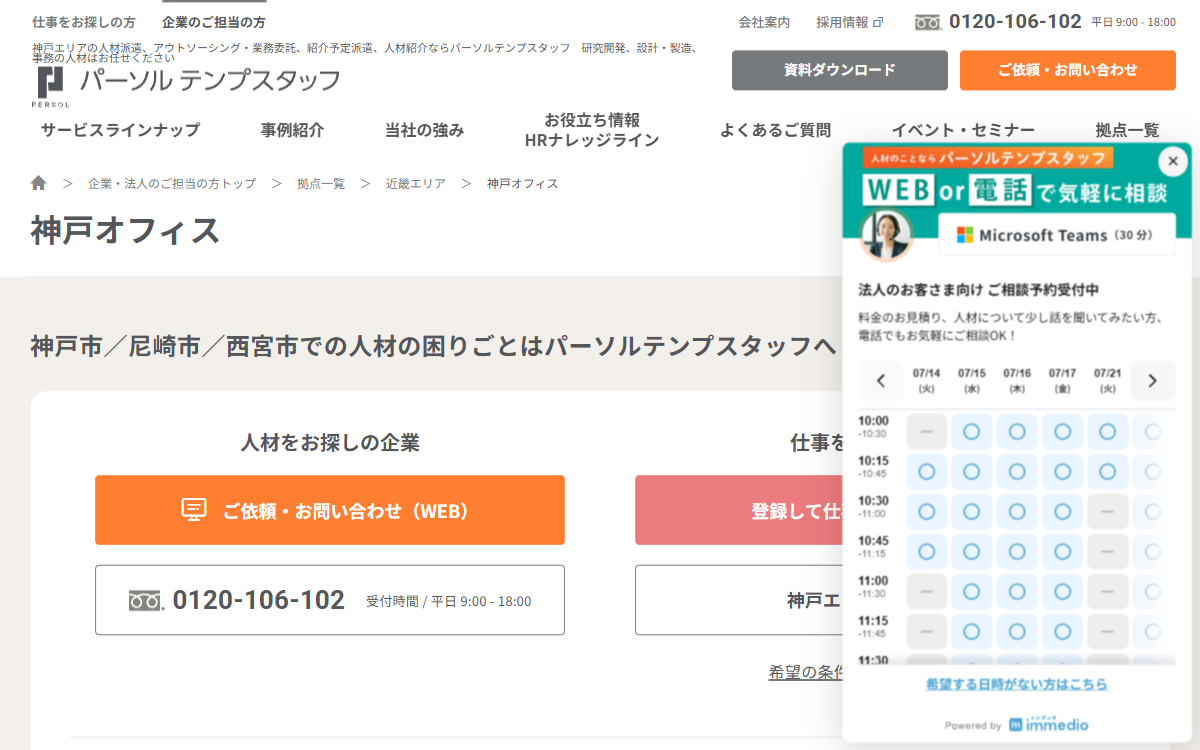1200x750 pixels.
Task: Open the サービスラインナップ menu
Action: pos(120,130)
